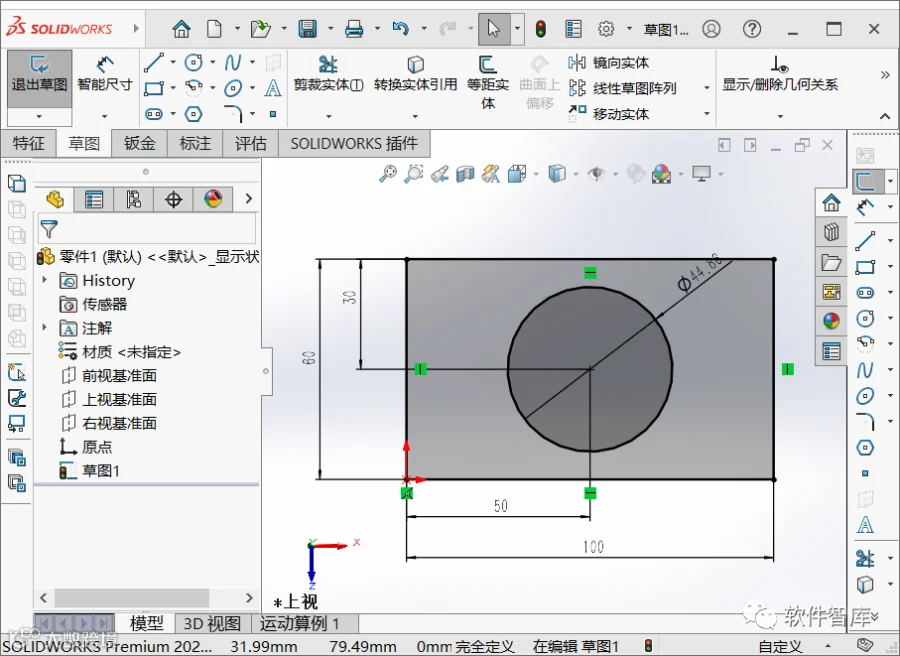Click the tree filter funnel field
The width and height of the screenshot is (900, 656).
(147, 229)
